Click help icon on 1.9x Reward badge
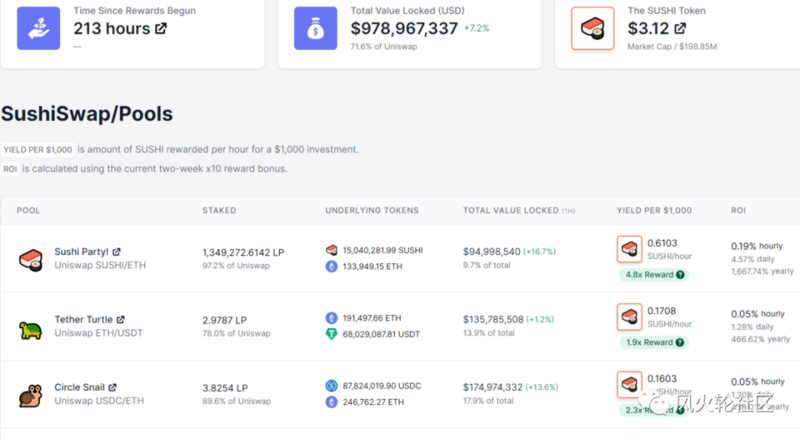Viewport: 800px width, 439px height. pos(680,343)
